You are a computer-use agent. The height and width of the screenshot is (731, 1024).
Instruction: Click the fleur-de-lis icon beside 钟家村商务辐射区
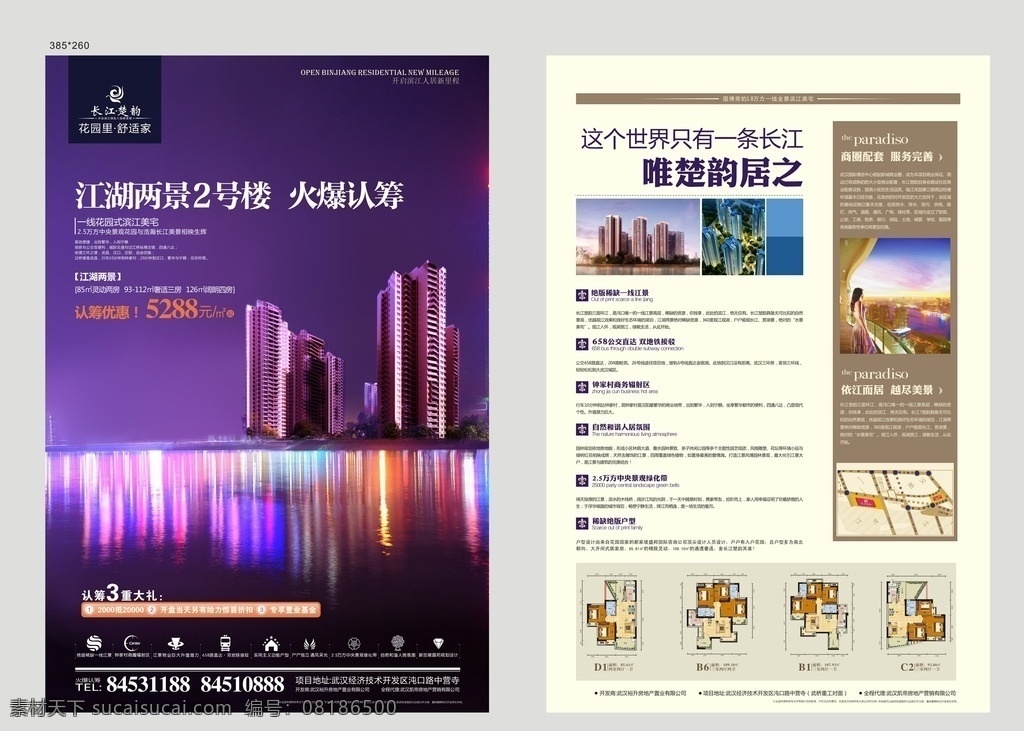pos(582,387)
